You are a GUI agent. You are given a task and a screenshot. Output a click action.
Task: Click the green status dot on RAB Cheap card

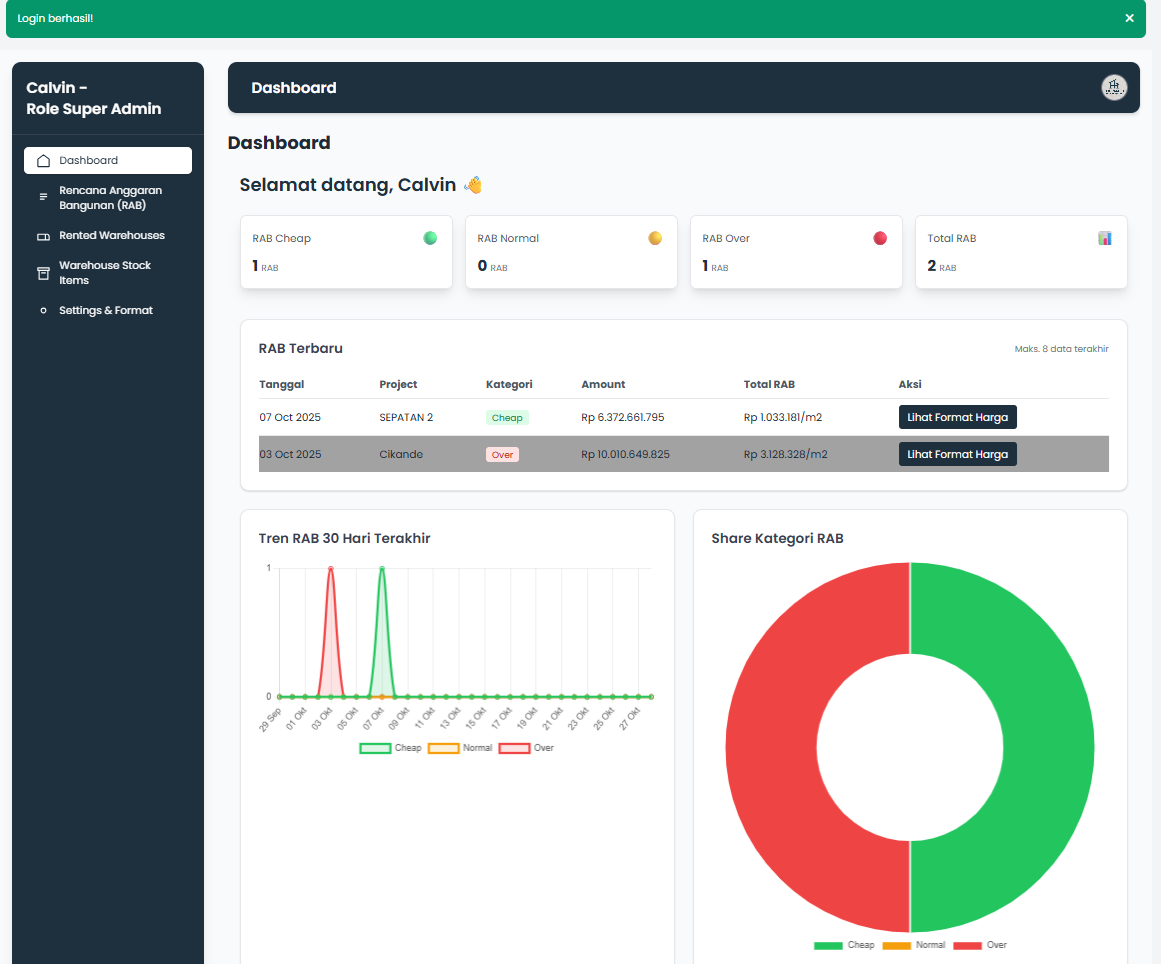431,238
